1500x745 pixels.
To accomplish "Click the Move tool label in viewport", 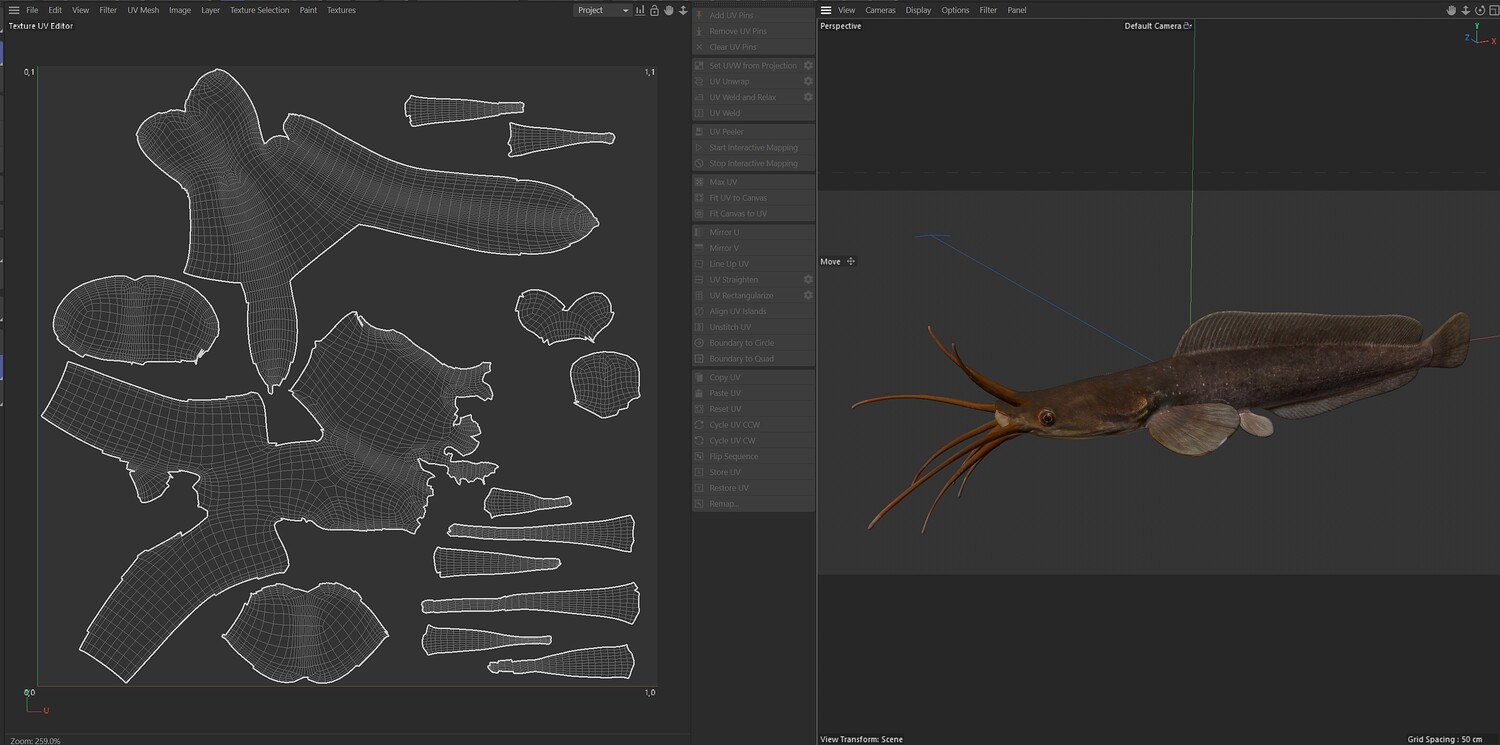I will pos(830,262).
